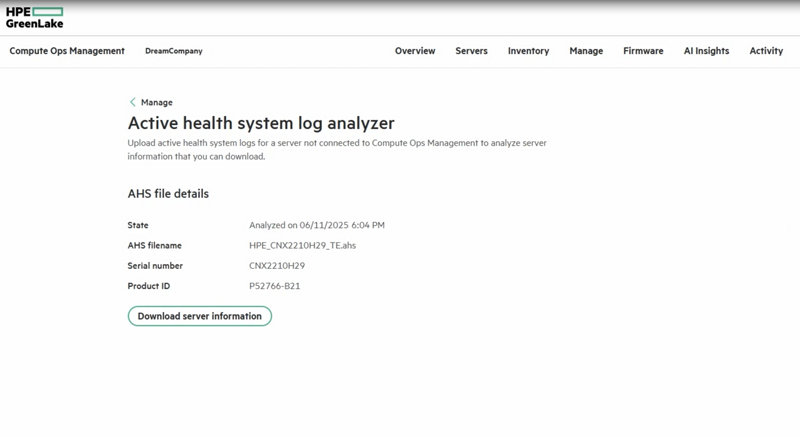Select the State label
Image resolution: width=800 pixels, height=437 pixels.
coord(138,225)
